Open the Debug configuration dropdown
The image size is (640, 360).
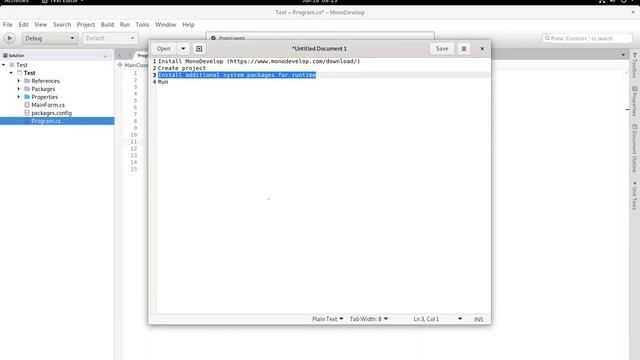click(50, 38)
